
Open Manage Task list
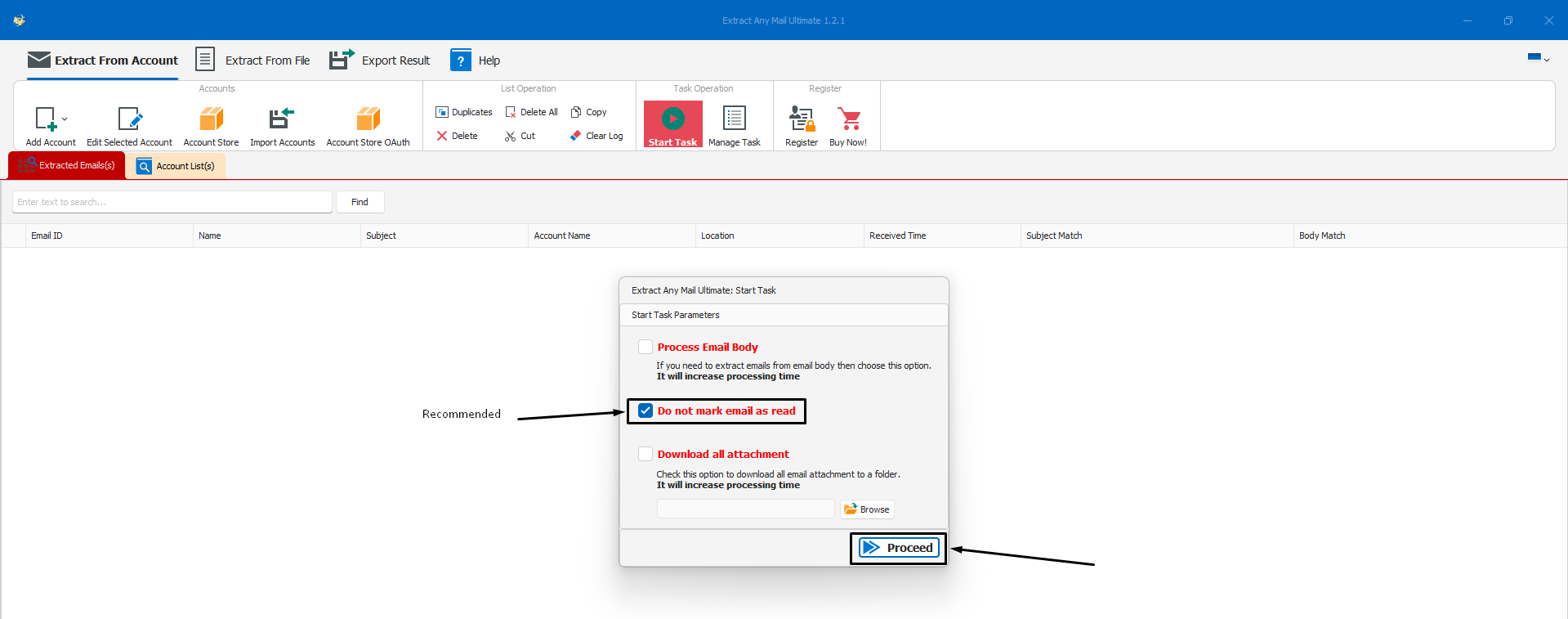click(734, 119)
